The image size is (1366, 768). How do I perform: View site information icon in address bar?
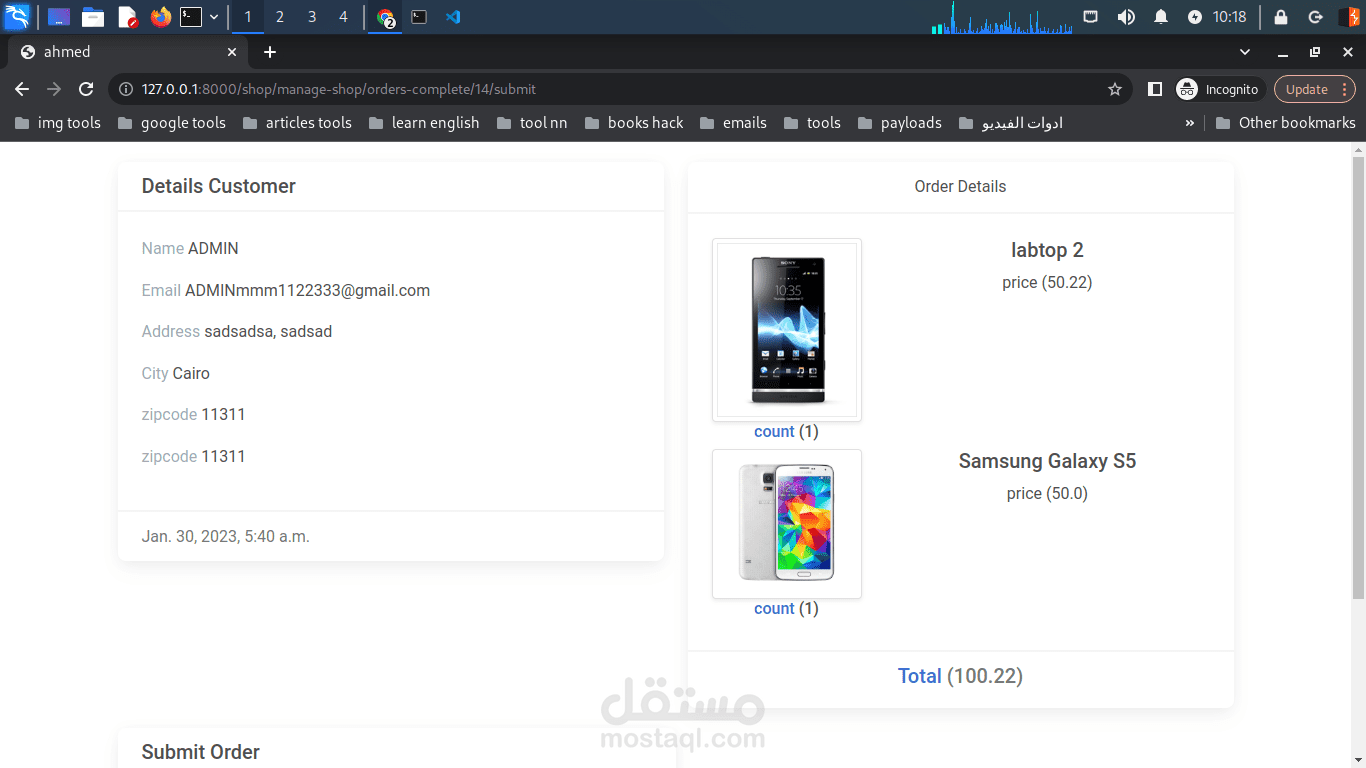tap(126, 89)
